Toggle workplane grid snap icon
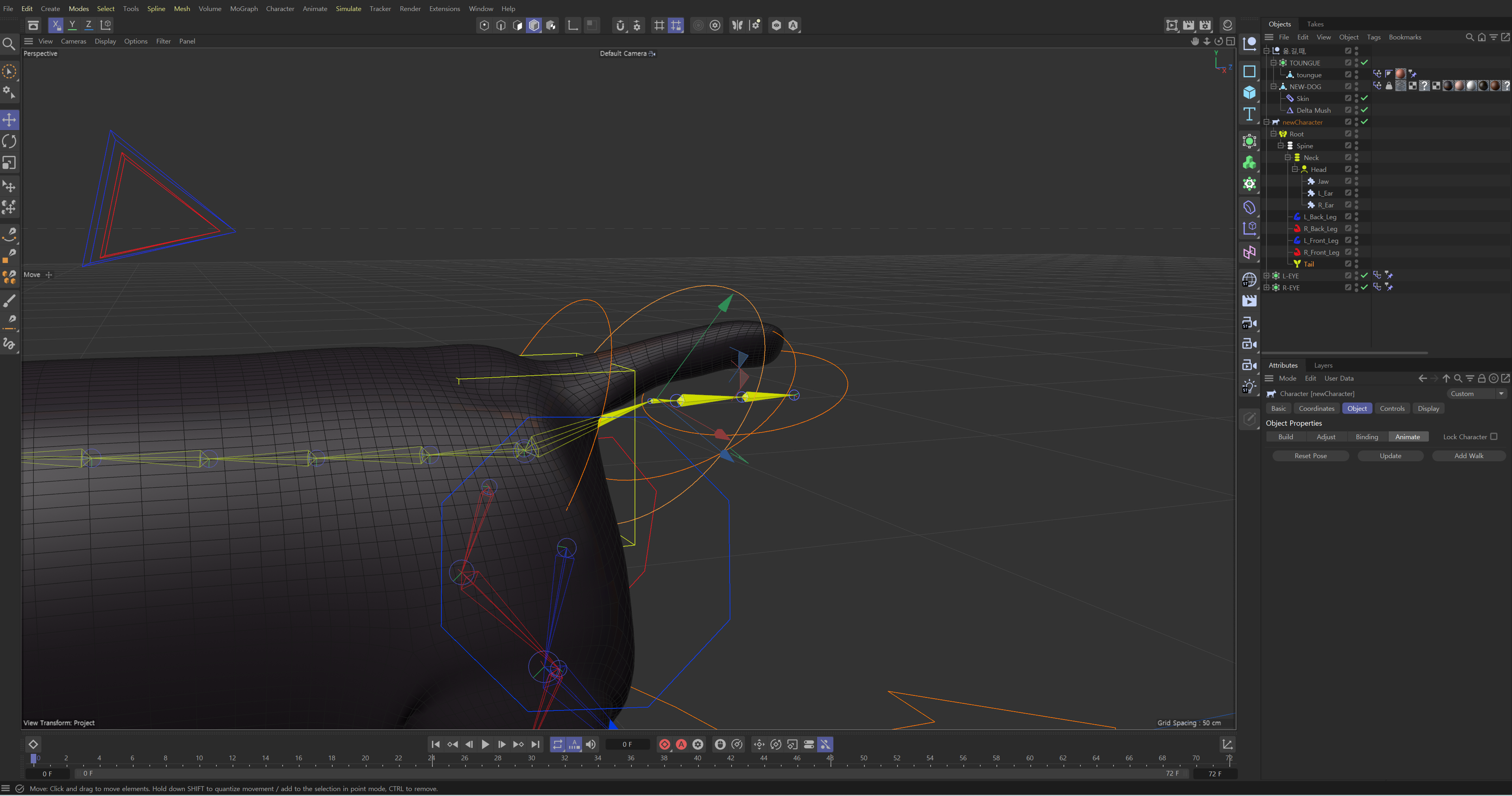Image resolution: width=1512 pixels, height=796 pixels. pos(676,25)
